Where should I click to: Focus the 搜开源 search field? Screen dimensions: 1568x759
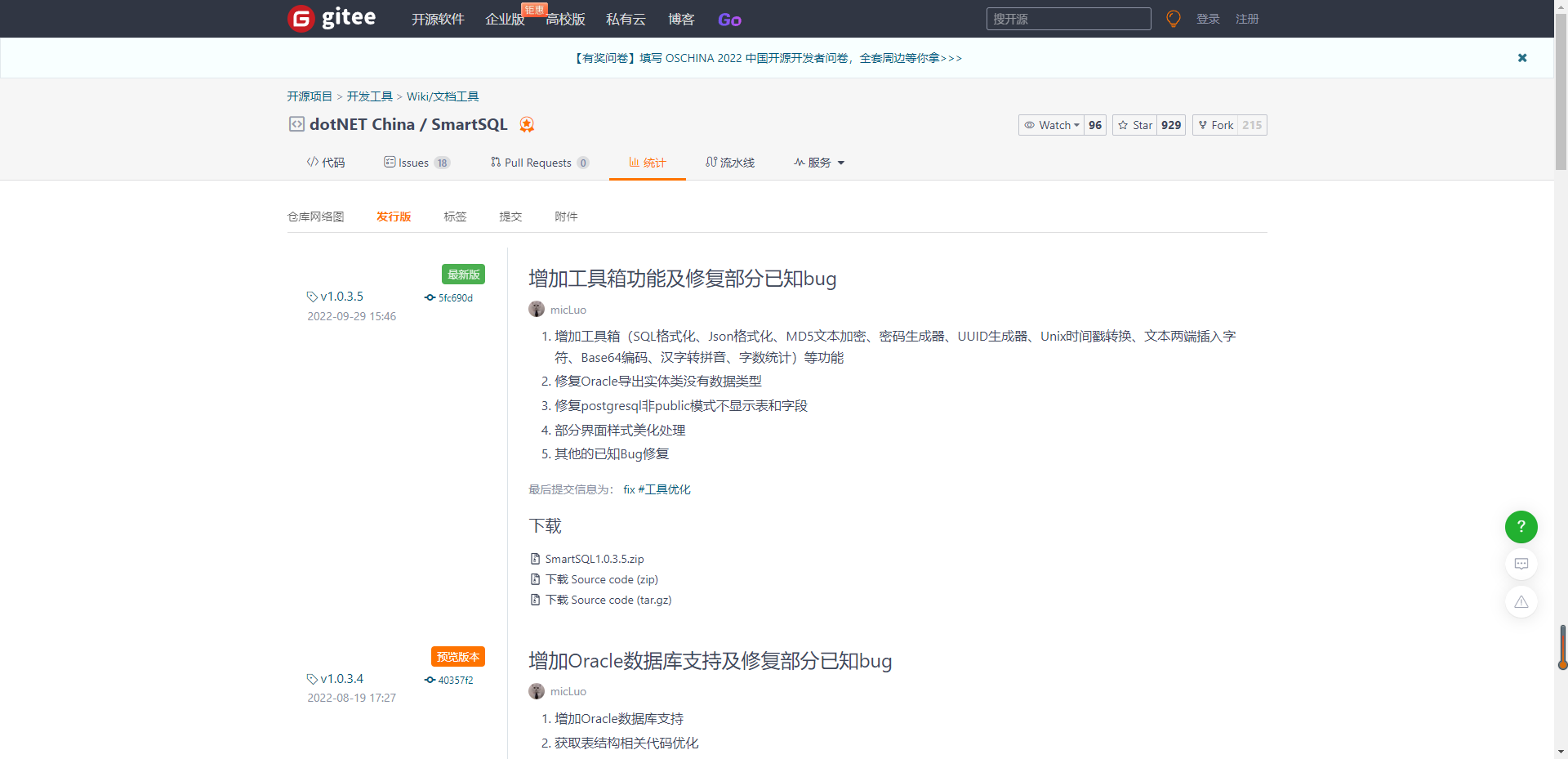pyautogui.click(x=1068, y=19)
